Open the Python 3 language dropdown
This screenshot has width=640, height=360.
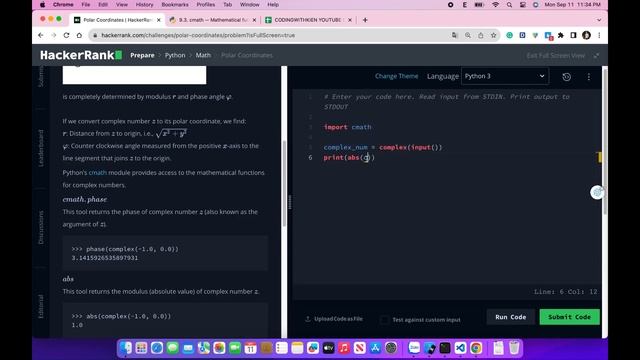504,76
